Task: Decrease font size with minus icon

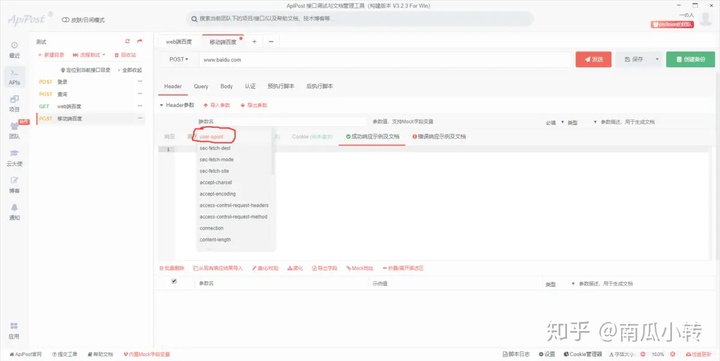Action: tap(643, 355)
